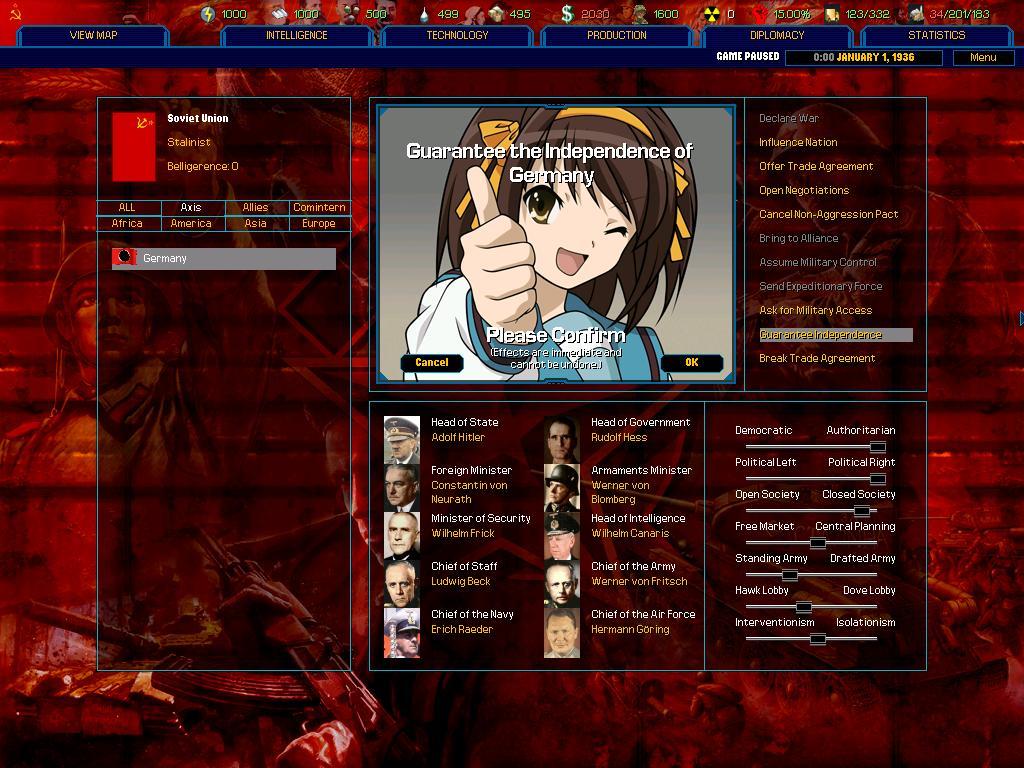Image resolution: width=1024 pixels, height=768 pixels.
Task: Click Chief of the Army von Fritsch's portrait
Action: click(x=562, y=584)
